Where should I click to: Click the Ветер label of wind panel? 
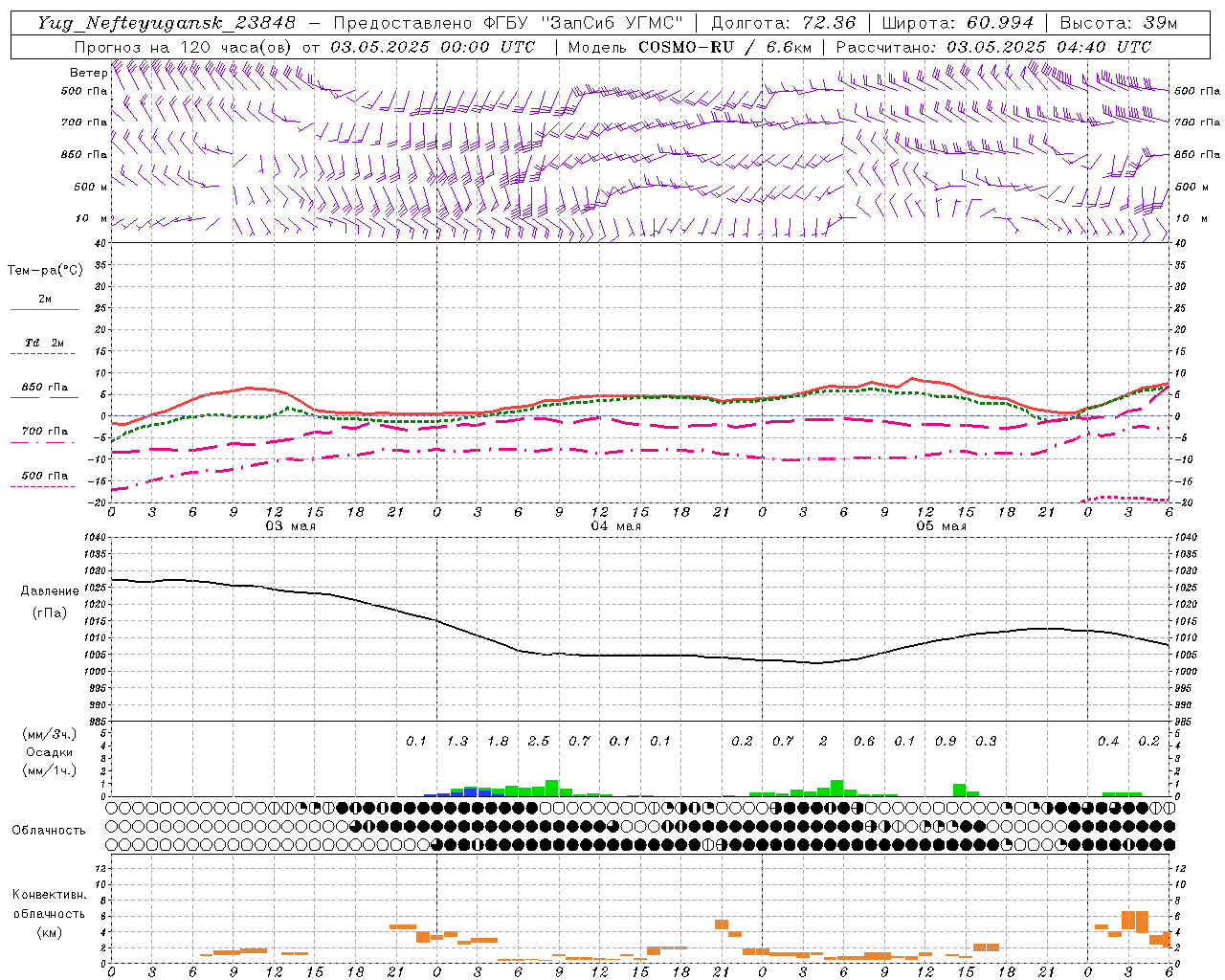coord(88,73)
